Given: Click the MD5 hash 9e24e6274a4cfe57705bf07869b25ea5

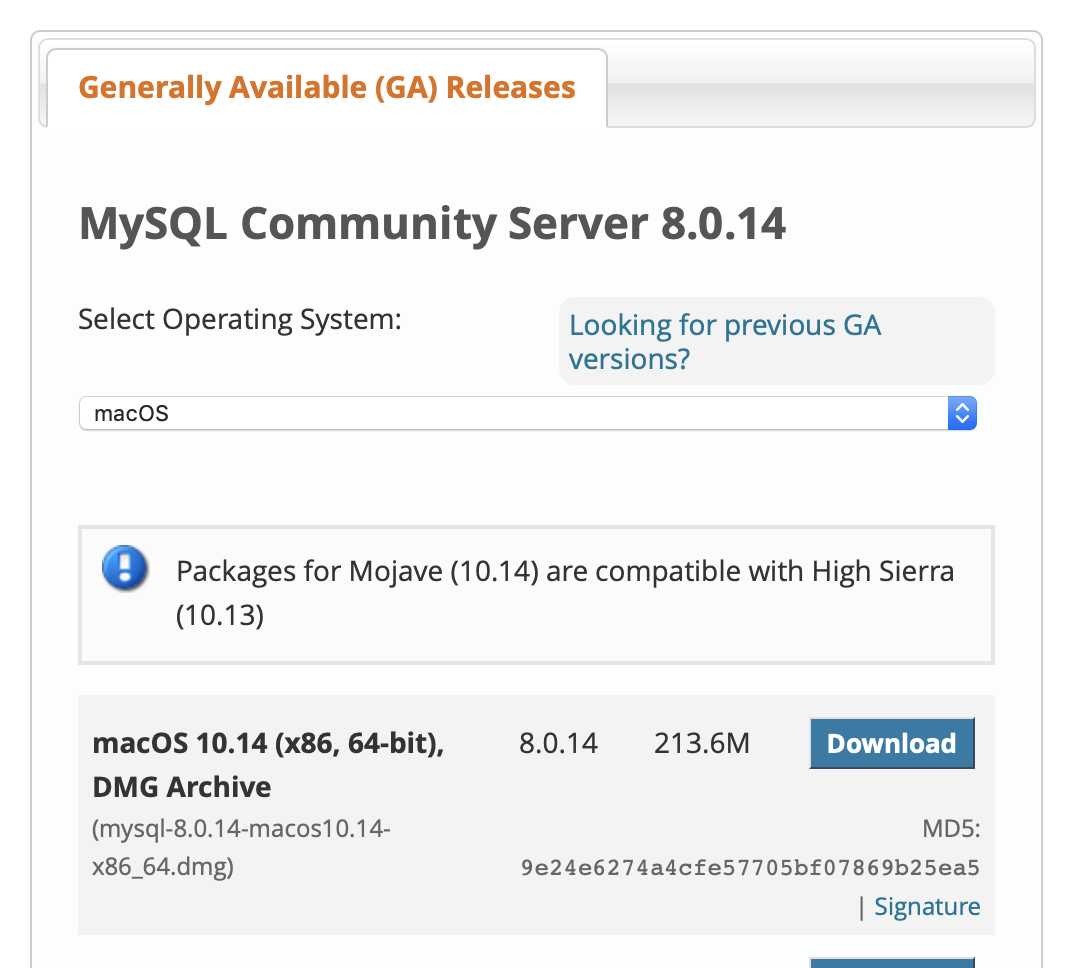Looking at the screenshot, I should click(x=750, y=868).
